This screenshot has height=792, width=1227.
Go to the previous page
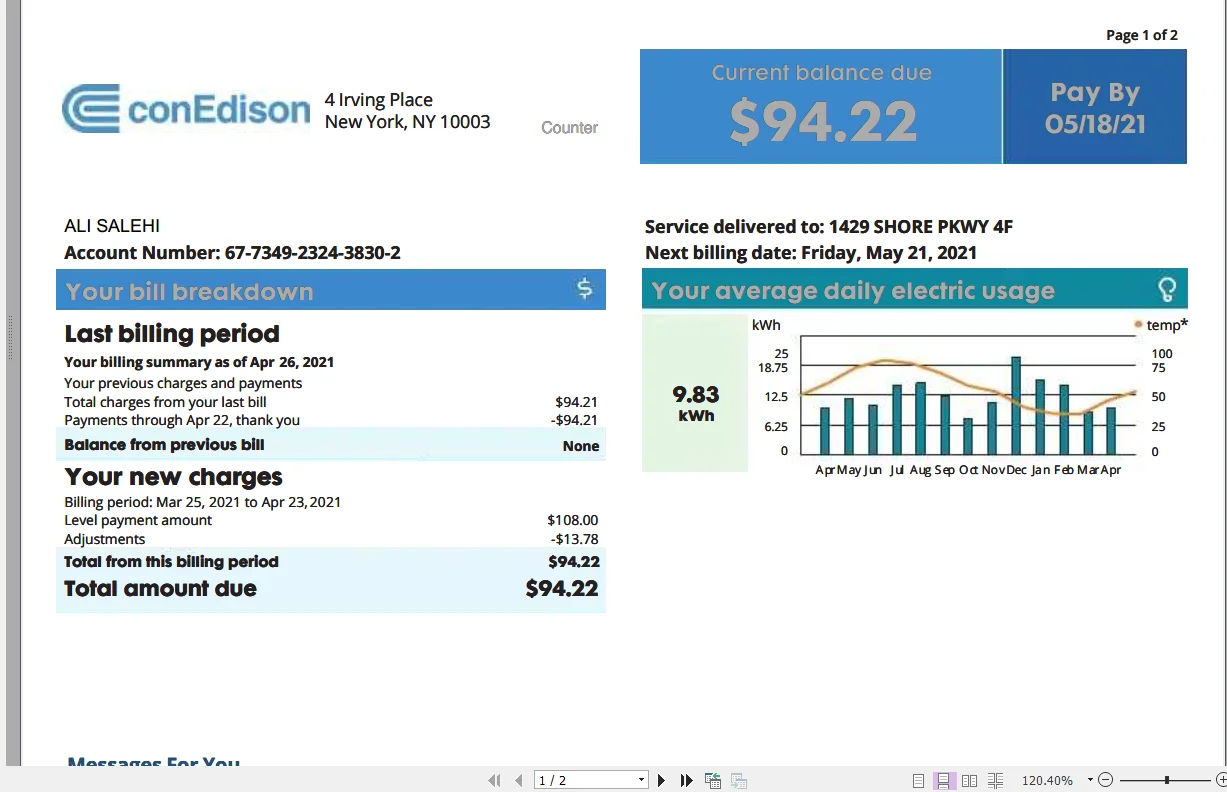coord(518,780)
